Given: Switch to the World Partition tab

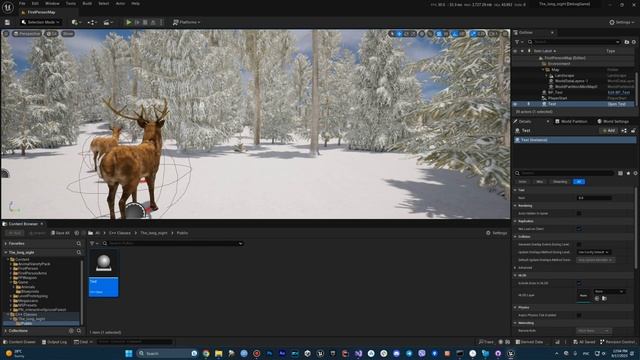Looking at the screenshot, I should coord(571,122).
